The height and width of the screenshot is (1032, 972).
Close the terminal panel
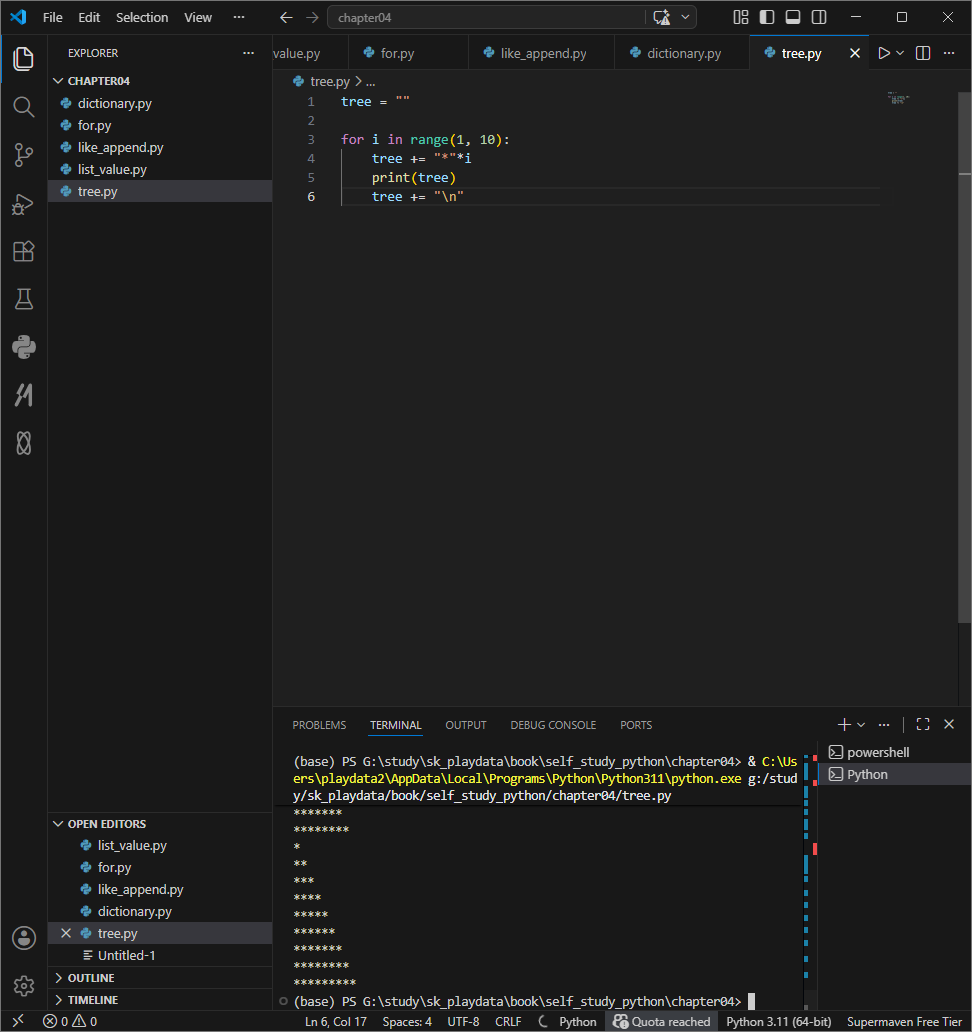(x=948, y=725)
